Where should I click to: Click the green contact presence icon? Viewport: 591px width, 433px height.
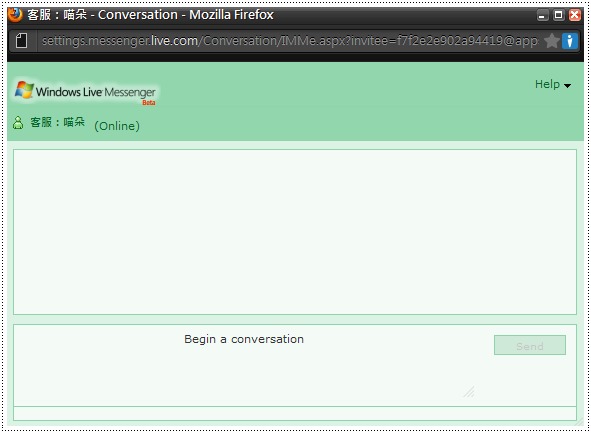pos(18,123)
